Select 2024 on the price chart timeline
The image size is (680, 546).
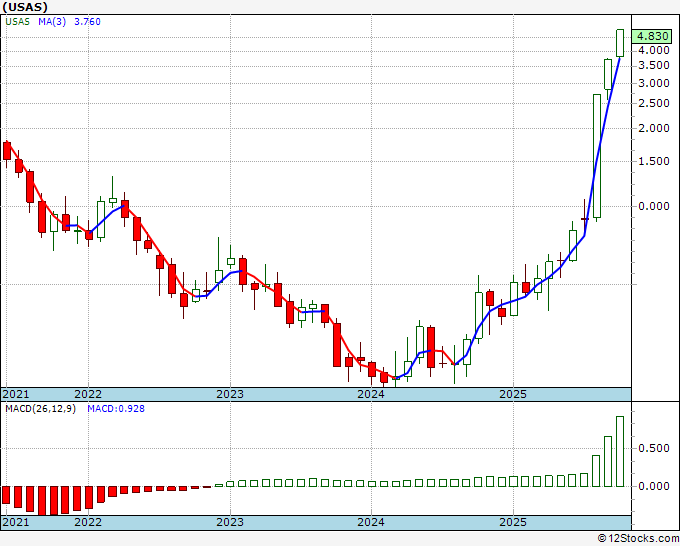pos(371,394)
